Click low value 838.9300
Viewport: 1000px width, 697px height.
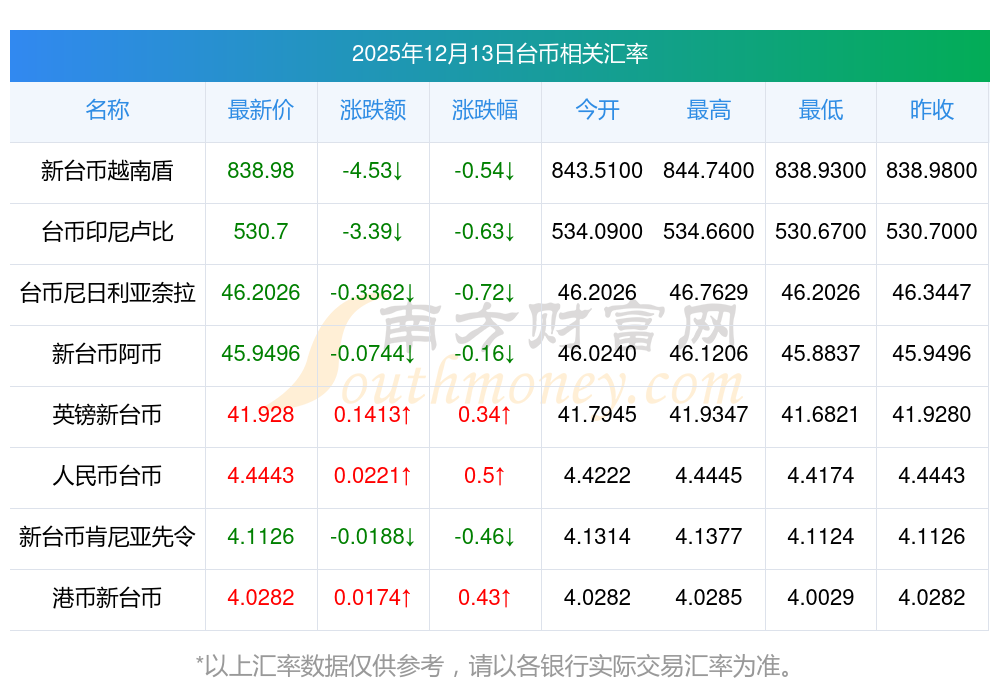click(821, 171)
